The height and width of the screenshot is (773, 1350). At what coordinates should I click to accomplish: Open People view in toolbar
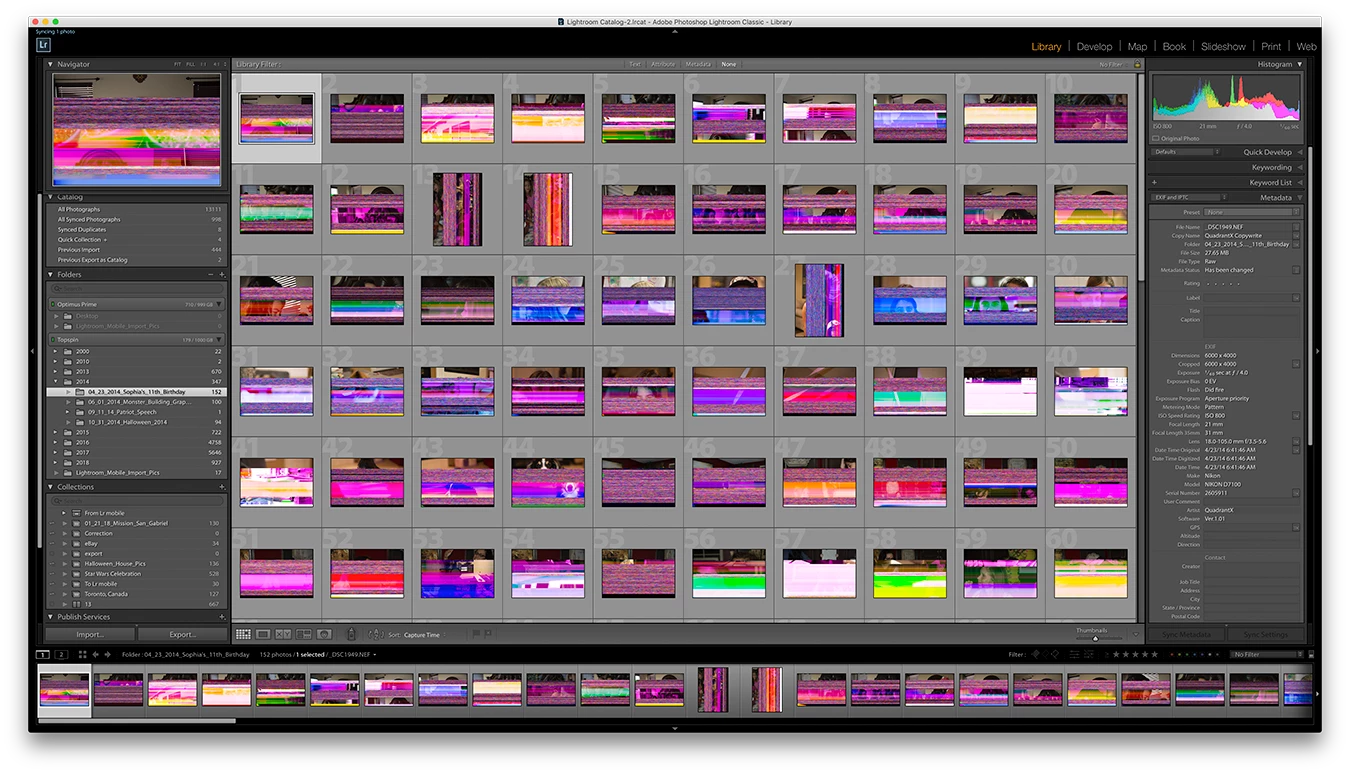coord(324,634)
